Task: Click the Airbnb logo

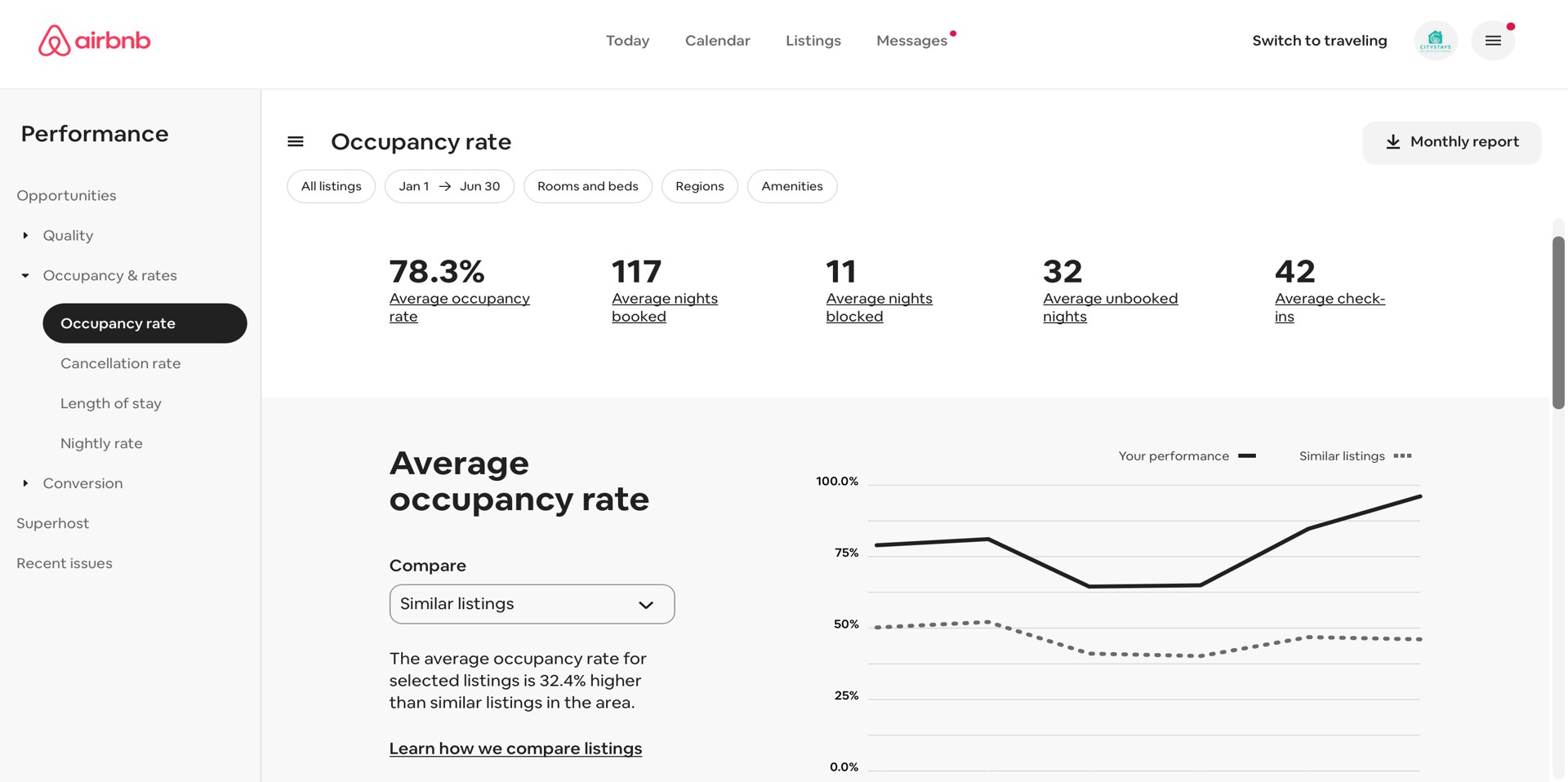Action: [94, 40]
